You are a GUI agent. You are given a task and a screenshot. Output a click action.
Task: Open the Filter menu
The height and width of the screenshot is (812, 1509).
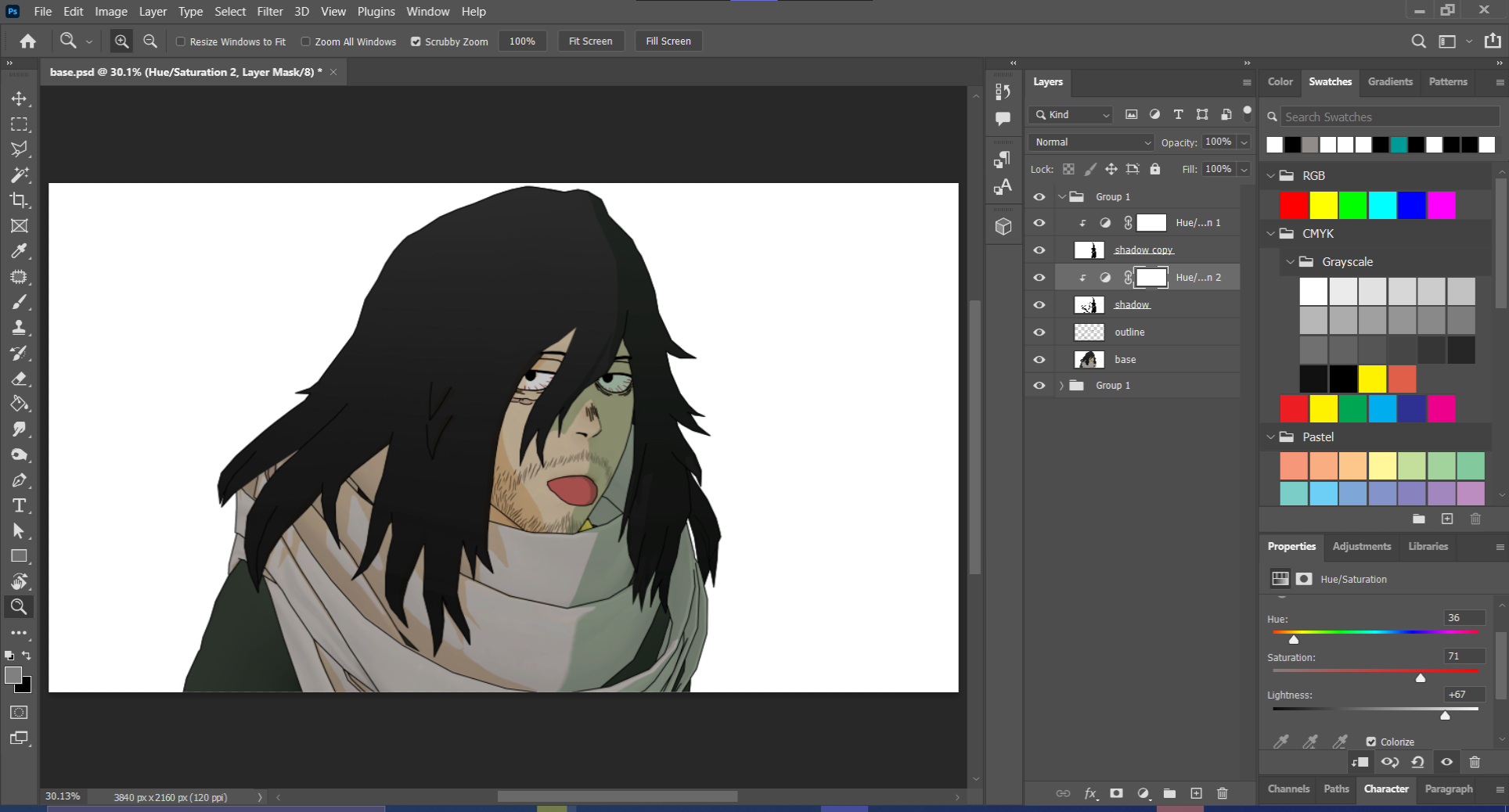click(269, 12)
